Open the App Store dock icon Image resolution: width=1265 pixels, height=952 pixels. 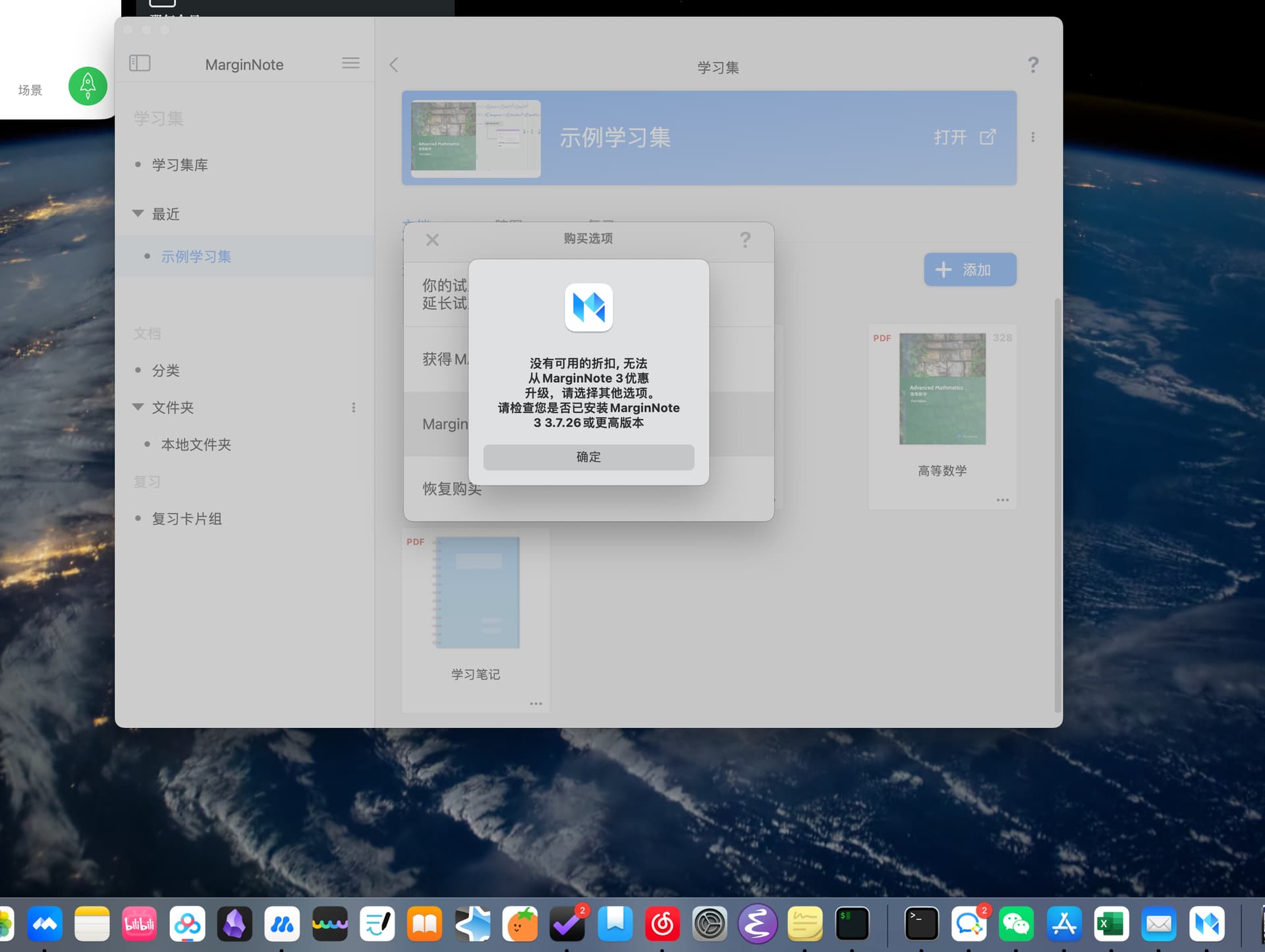click(1064, 924)
